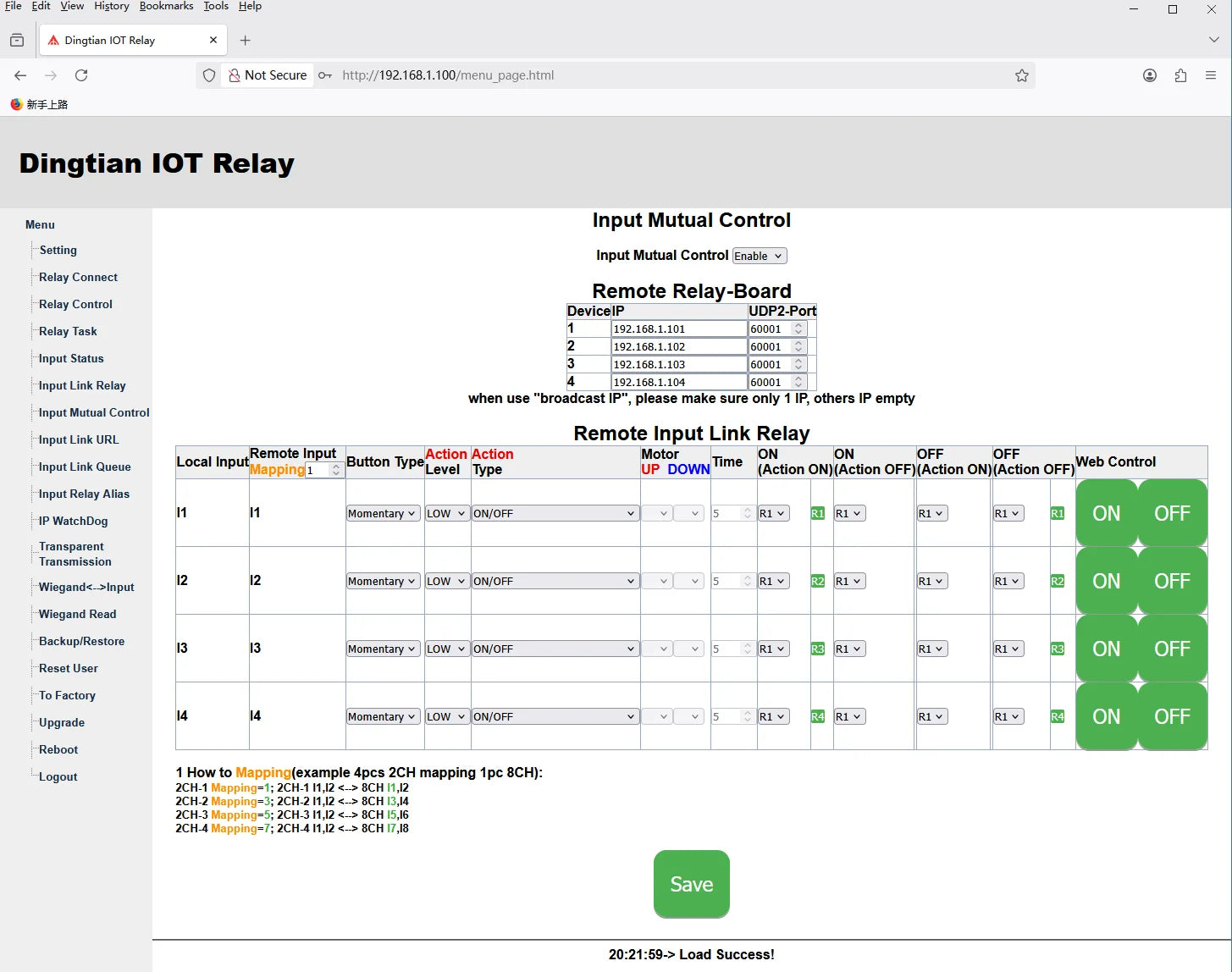Turn OFF relay for I1 row
This screenshot has height=972, width=1232.
(x=1172, y=513)
